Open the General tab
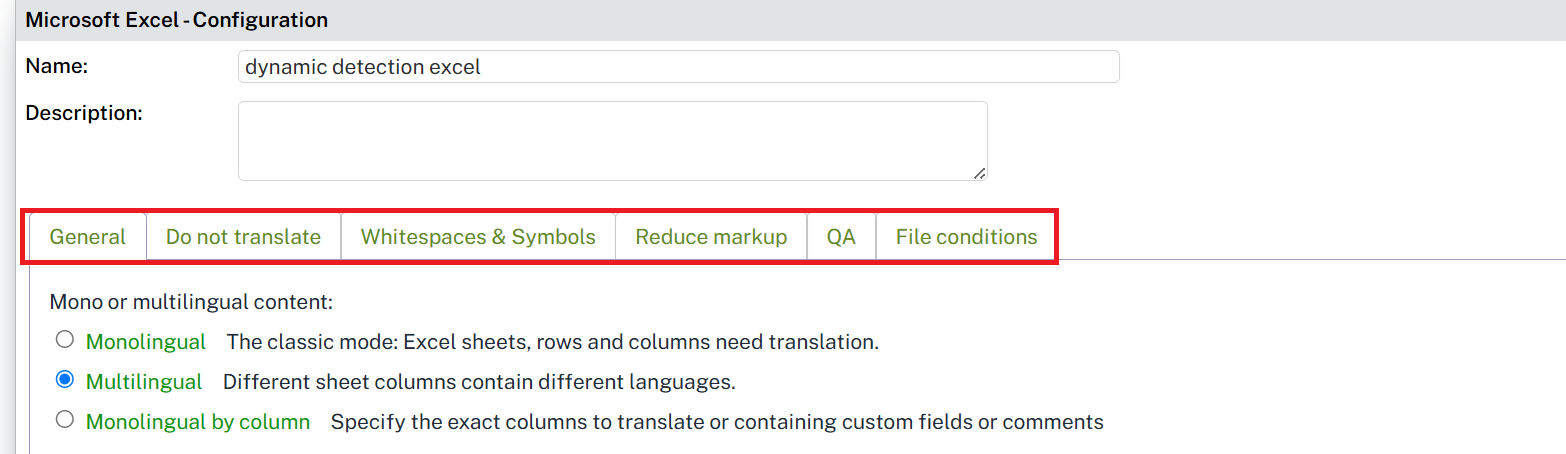The image size is (1566, 454). pyautogui.click(x=88, y=237)
